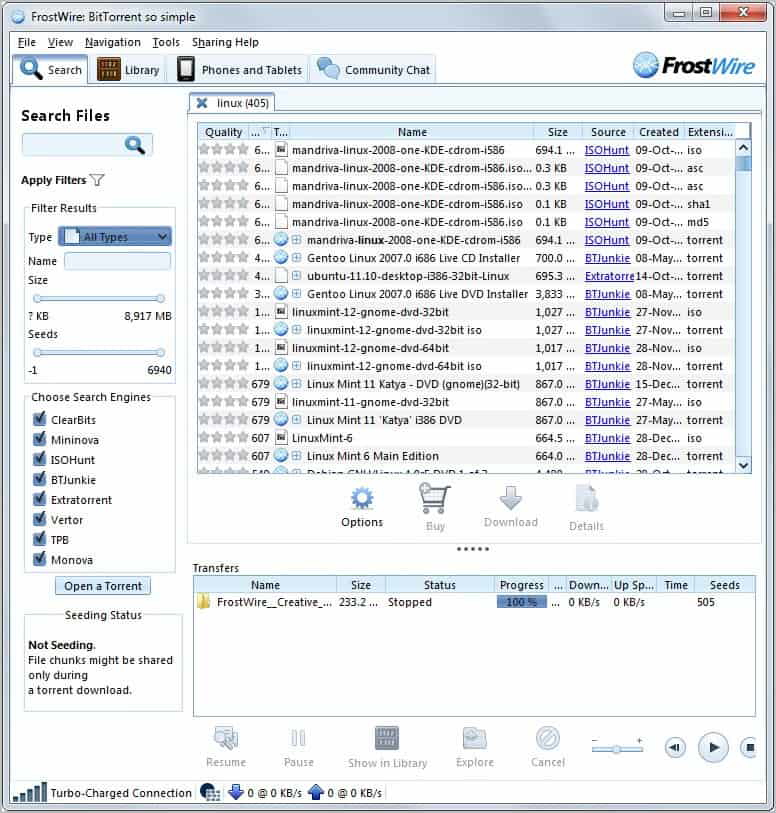Adjust the player volume slider
Image resolution: width=776 pixels, height=813 pixels.
pyautogui.click(x=617, y=748)
